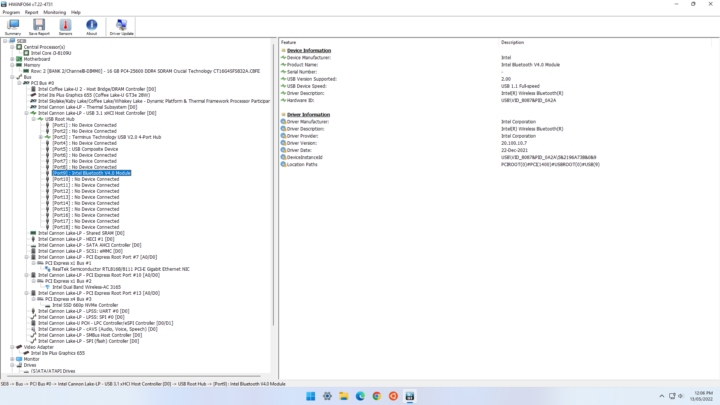The height and width of the screenshot is (405, 720).
Task: Click the Driver Information section heading
Action: coord(308,114)
